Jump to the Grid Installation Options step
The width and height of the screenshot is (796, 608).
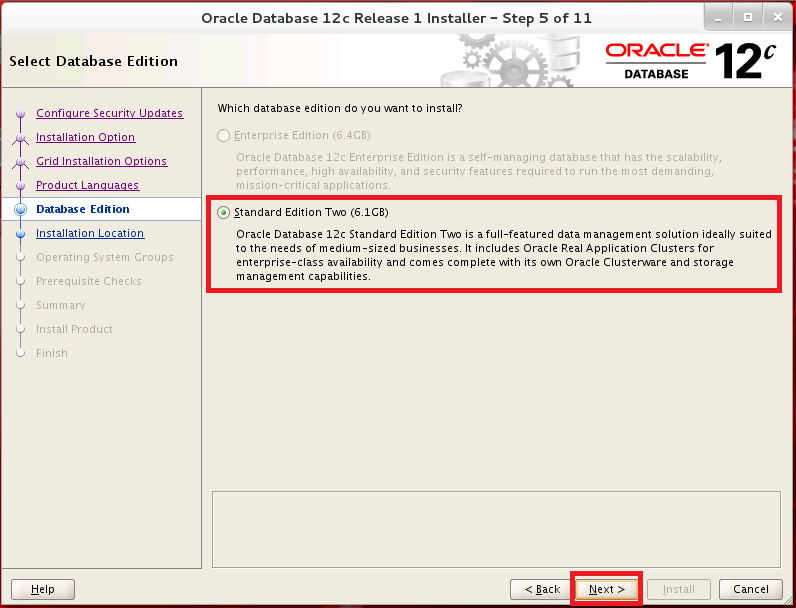[x=102, y=161]
